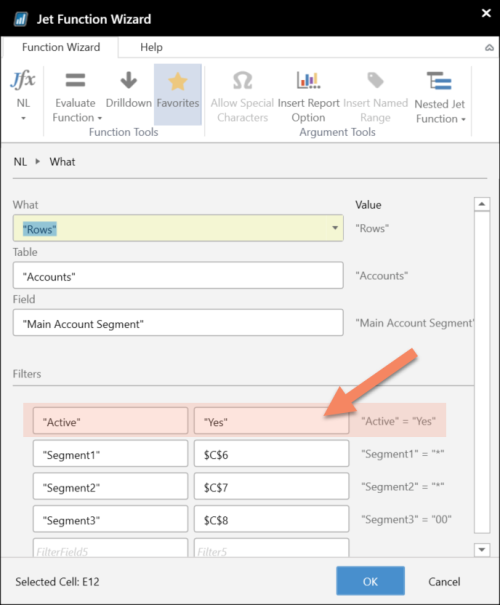
Task: Click the "Accounts" Table input field
Action: pyautogui.click(x=178, y=275)
